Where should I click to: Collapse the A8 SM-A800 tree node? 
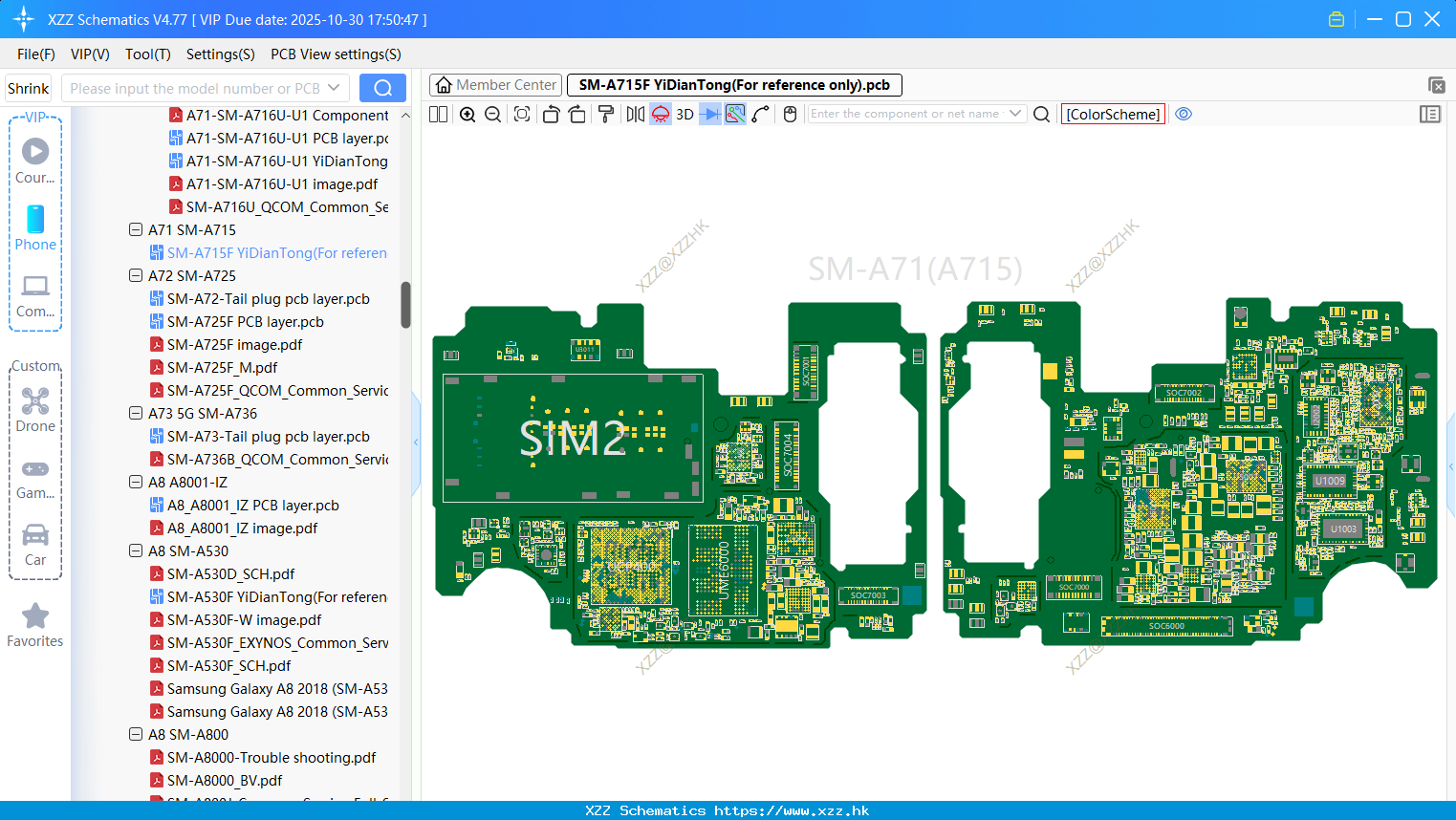[x=136, y=734]
